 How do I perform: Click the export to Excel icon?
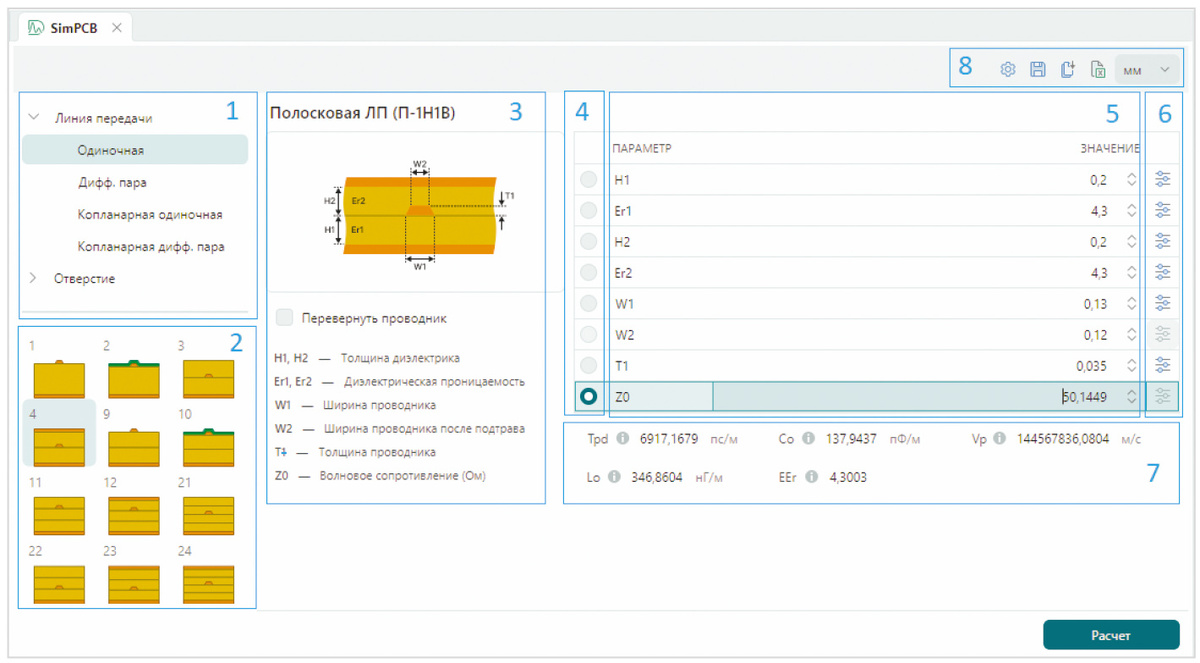coord(1098,70)
